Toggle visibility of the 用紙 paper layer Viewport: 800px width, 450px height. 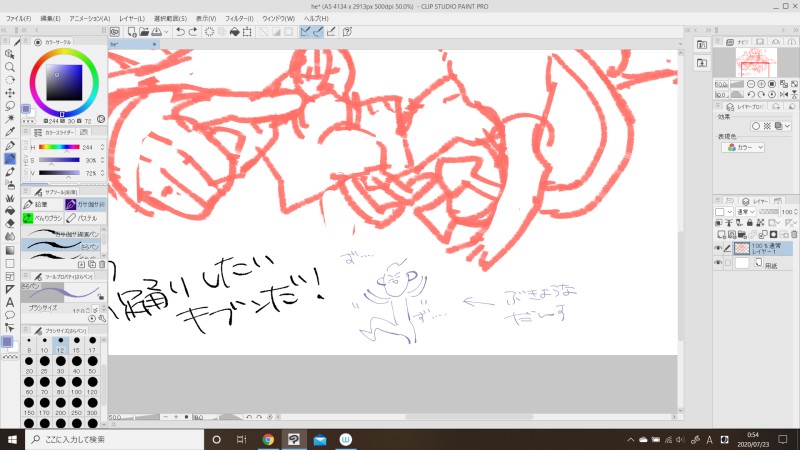pyautogui.click(x=718, y=263)
